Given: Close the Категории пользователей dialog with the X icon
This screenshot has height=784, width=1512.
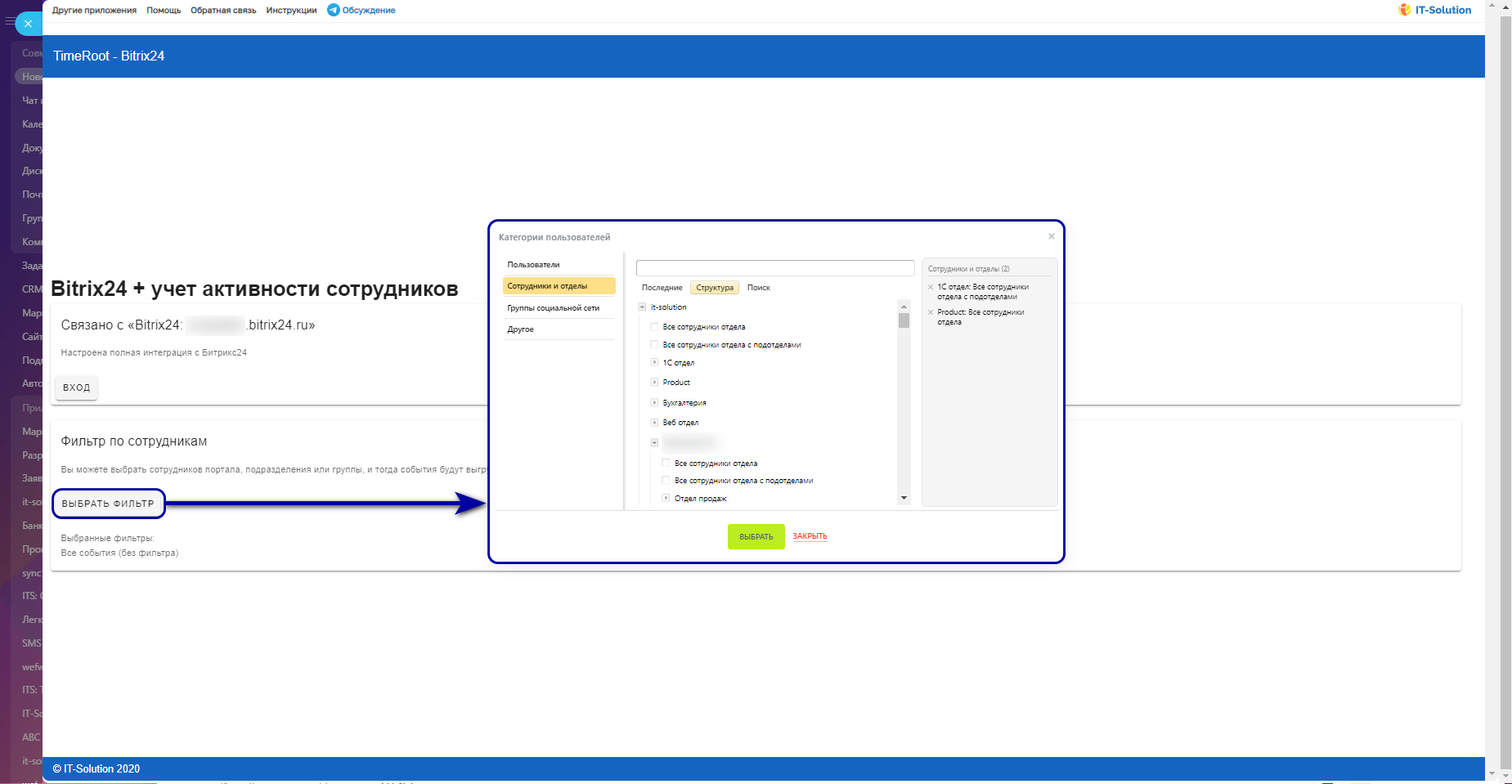Looking at the screenshot, I should (x=1052, y=236).
